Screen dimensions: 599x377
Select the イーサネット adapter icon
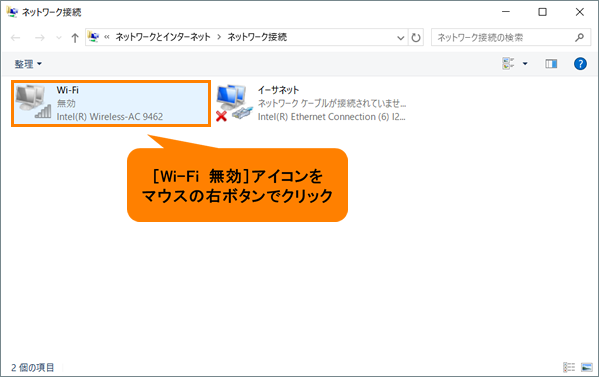point(234,103)
